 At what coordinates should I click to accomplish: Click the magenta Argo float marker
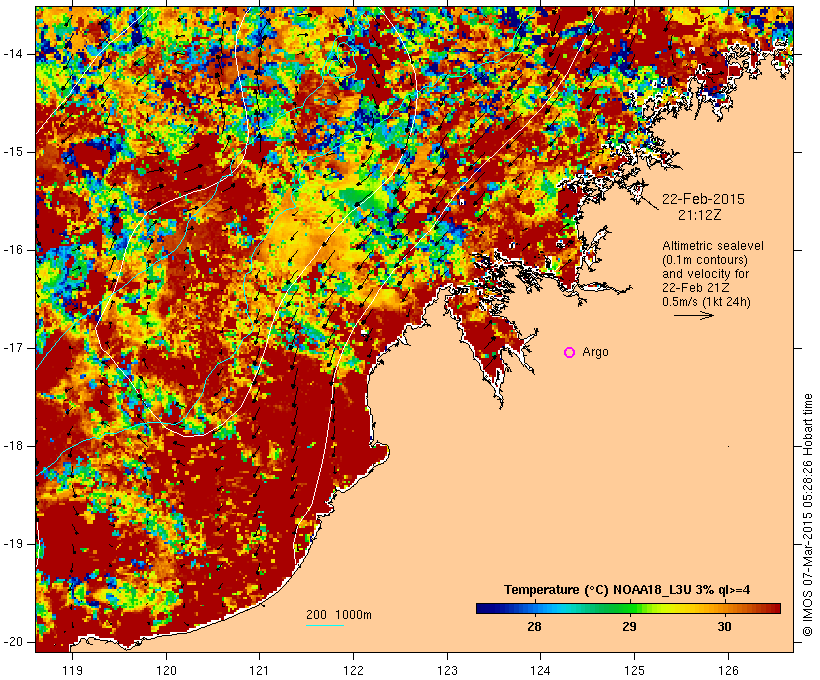(570, 353)
